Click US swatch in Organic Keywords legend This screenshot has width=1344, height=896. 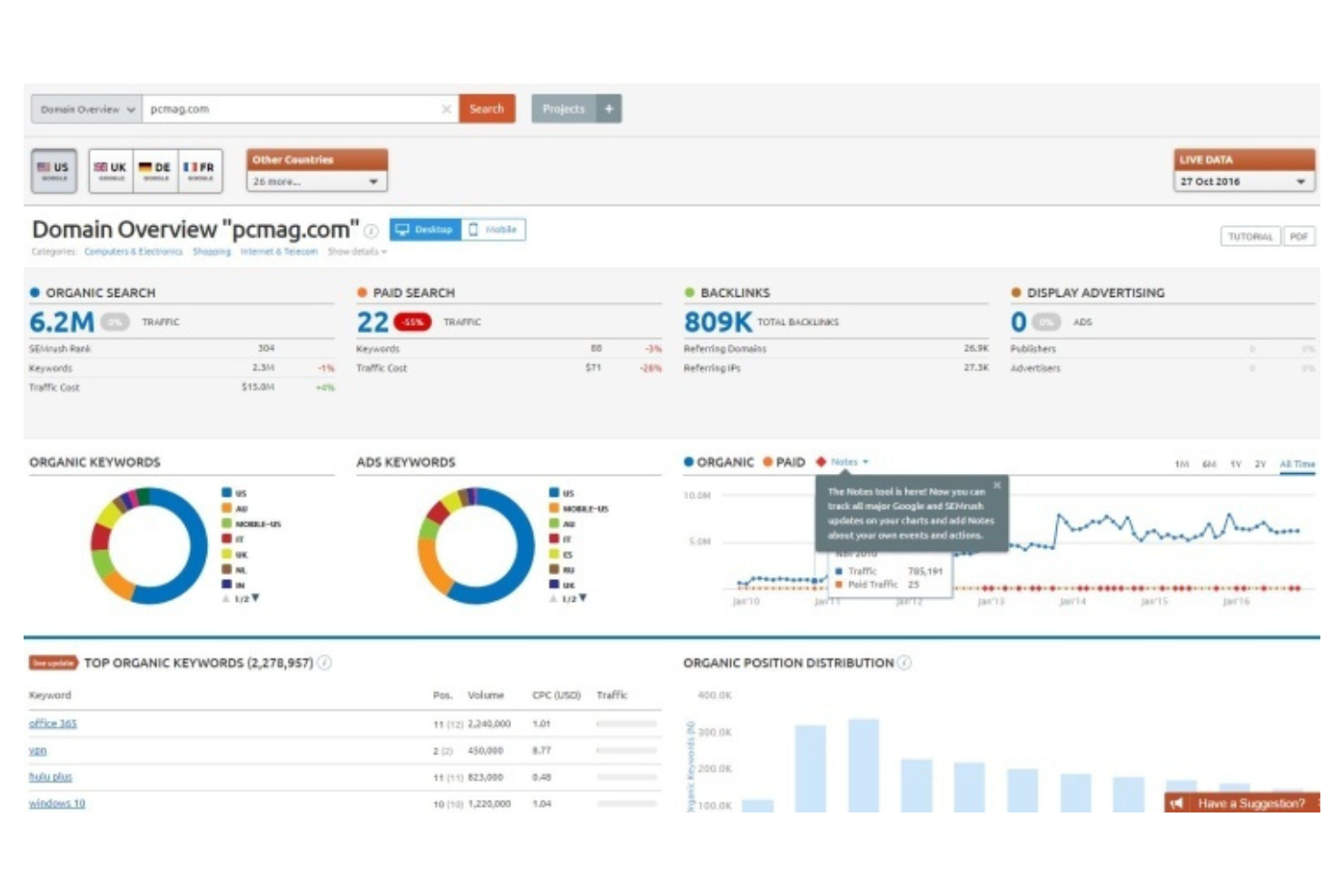[x=227, y=493]
